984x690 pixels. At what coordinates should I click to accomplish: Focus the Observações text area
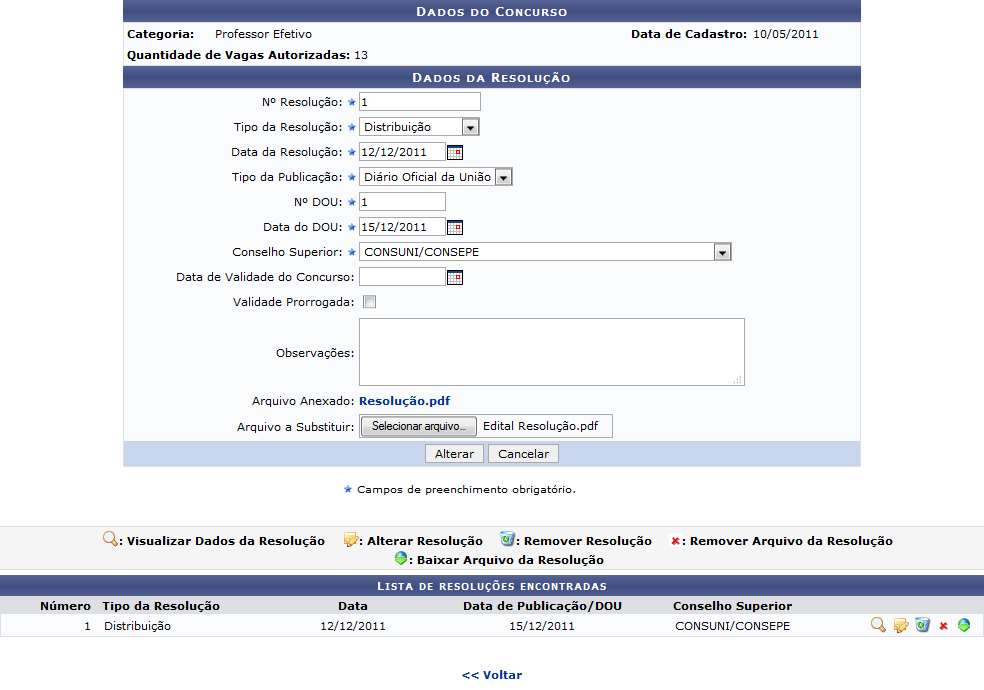coord(551,352)
